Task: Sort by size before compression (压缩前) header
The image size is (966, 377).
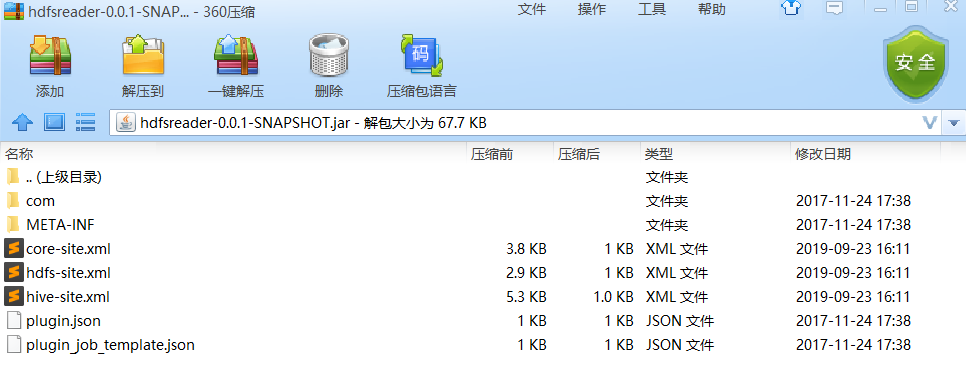Action: (x=492, y=154)
